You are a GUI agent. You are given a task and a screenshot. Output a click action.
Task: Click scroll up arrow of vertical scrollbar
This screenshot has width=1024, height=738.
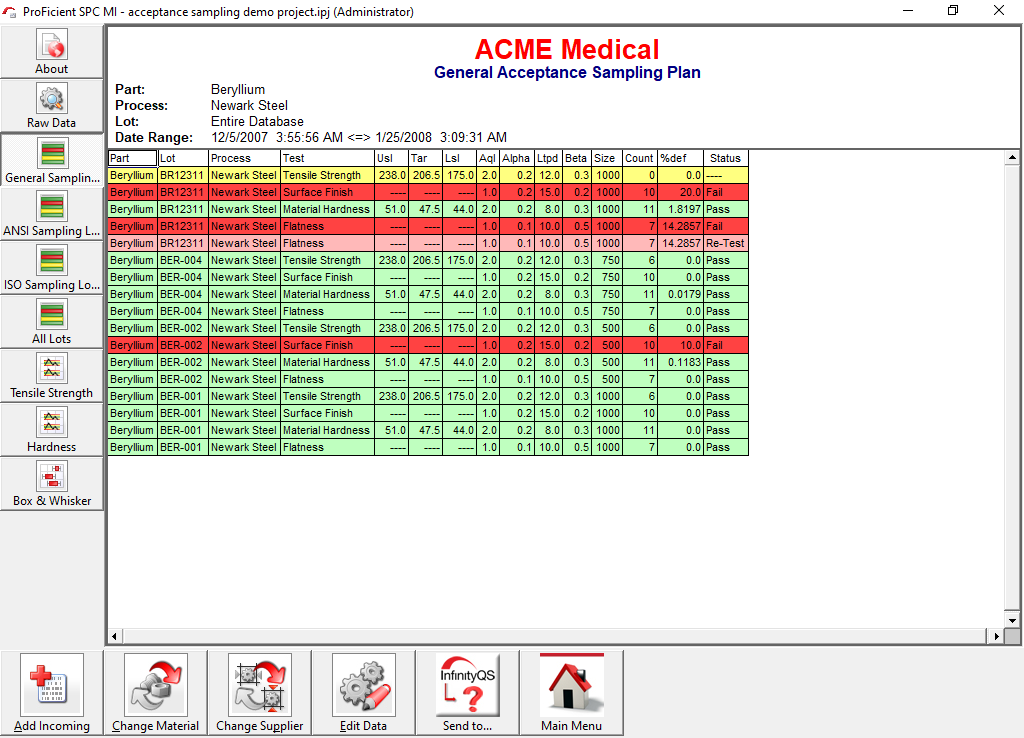tap(1012, 157)
